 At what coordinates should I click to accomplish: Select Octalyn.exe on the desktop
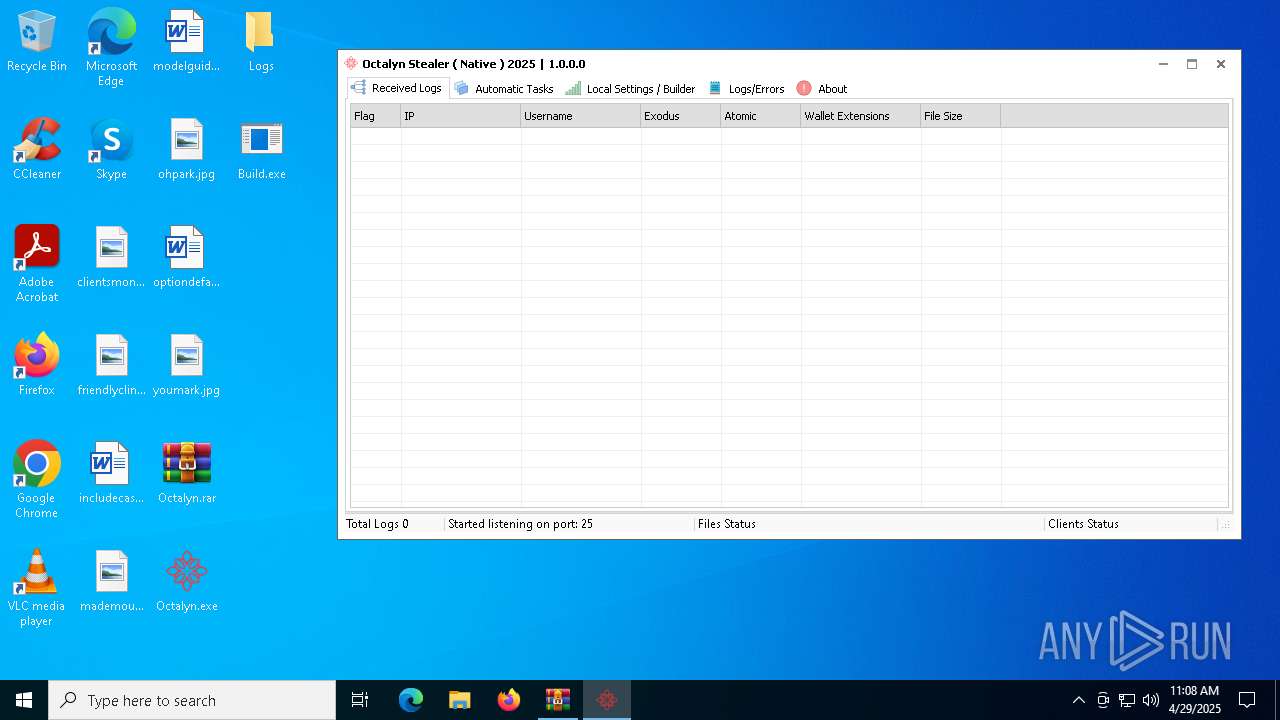(x=186, y=582)
